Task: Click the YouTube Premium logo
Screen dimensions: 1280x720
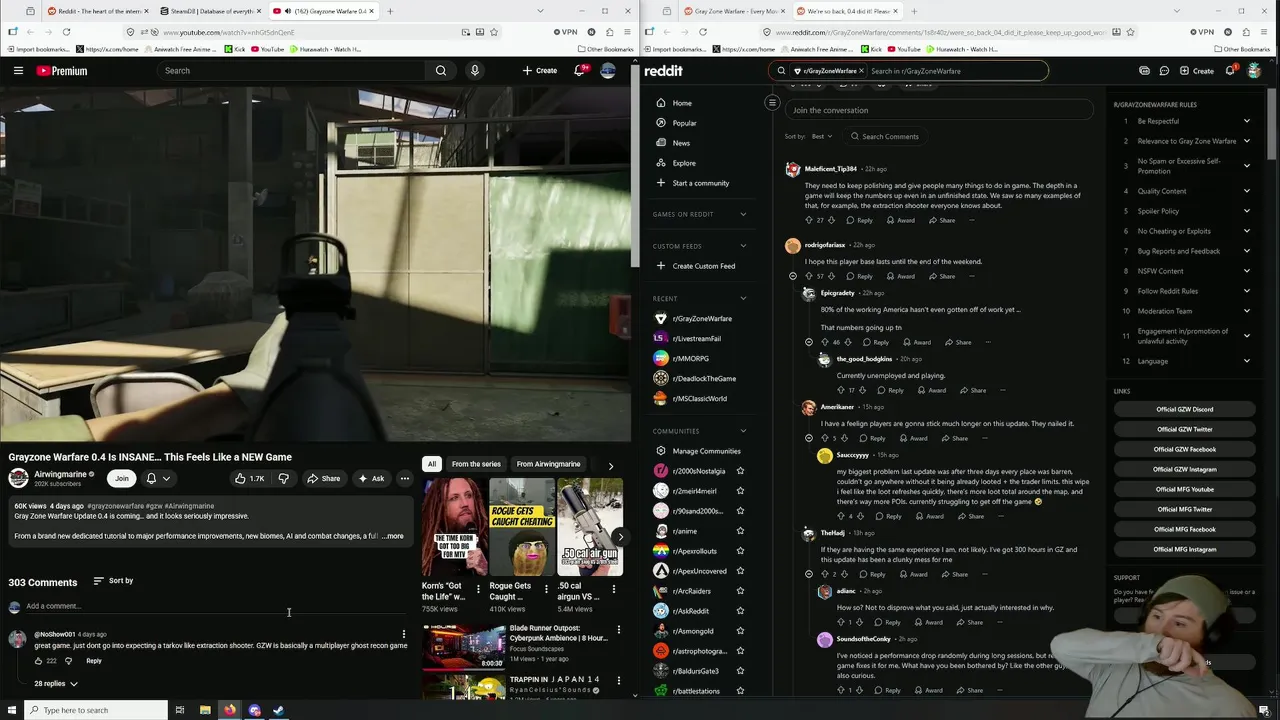Action: 62,71
